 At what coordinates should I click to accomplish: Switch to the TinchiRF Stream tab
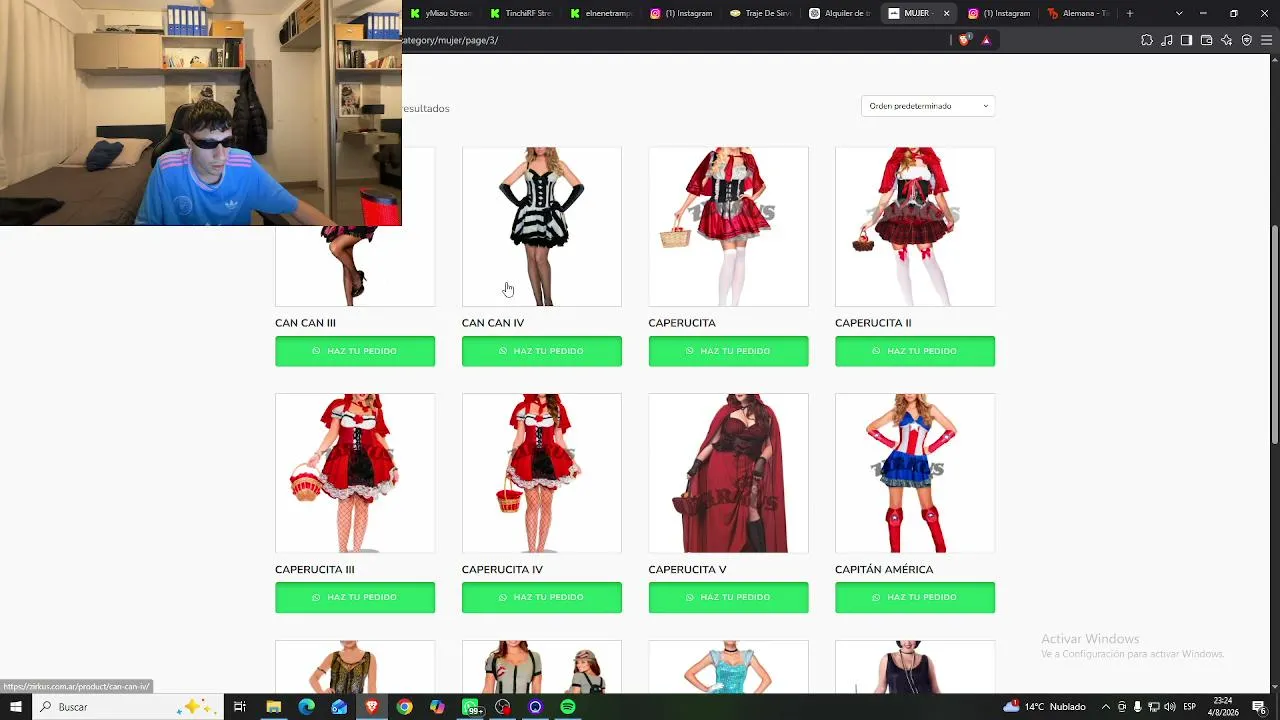pos(521,13)
